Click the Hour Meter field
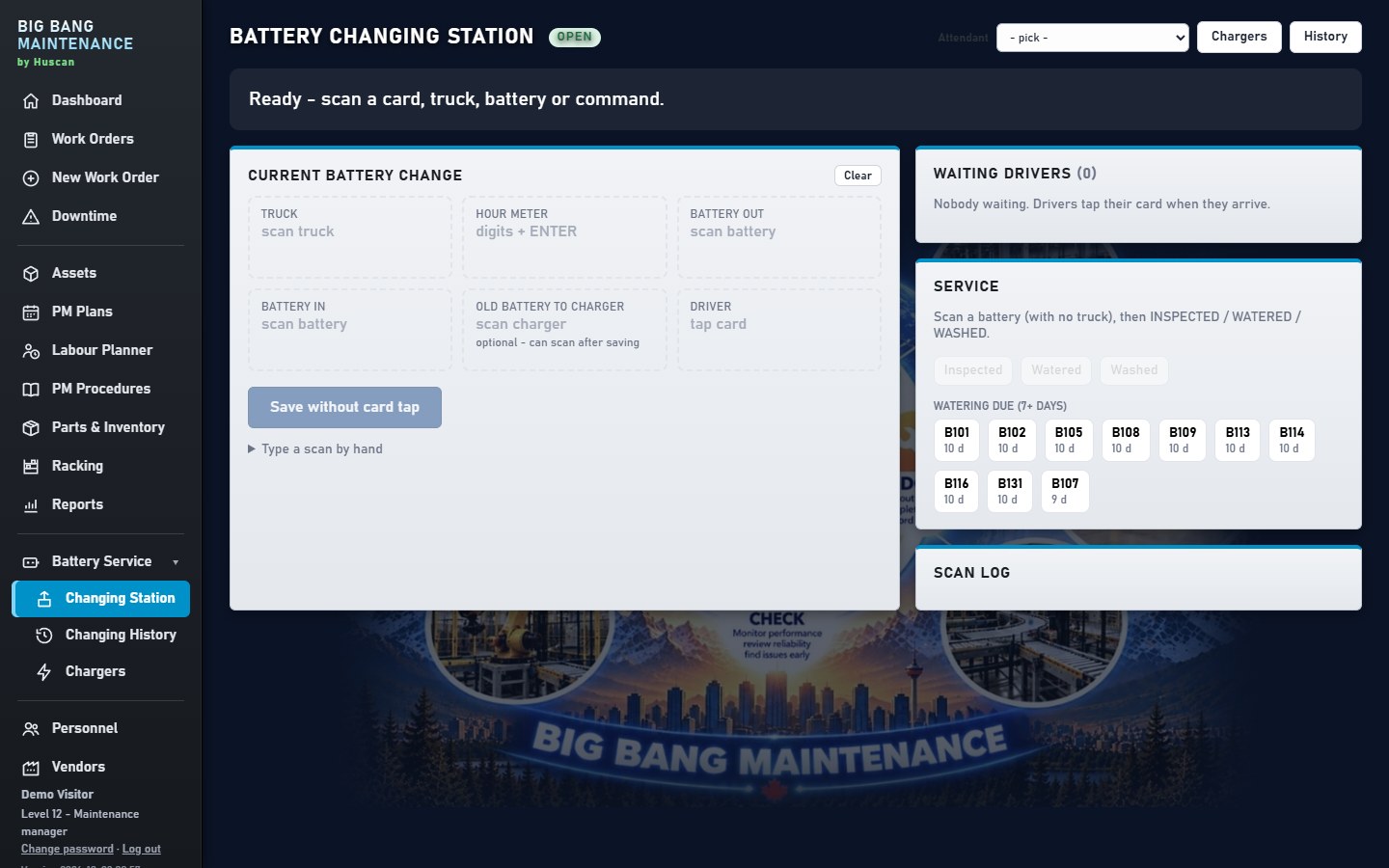 [564, 237]
